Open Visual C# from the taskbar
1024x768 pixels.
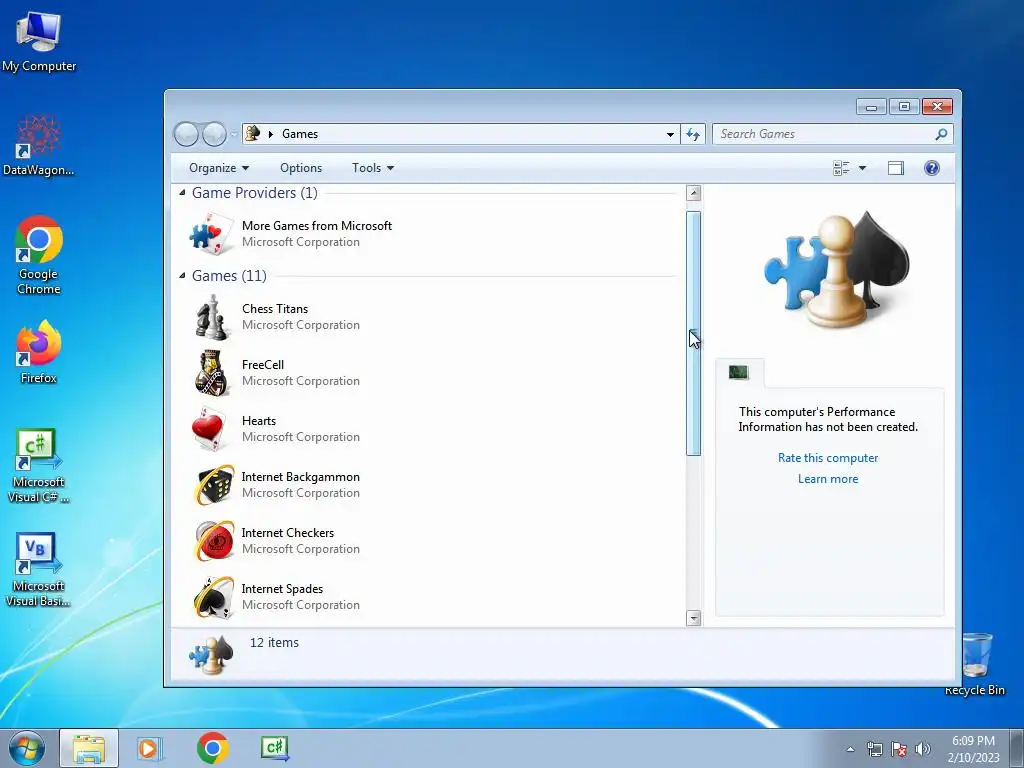pyautogui.click(x=275, y=748)
